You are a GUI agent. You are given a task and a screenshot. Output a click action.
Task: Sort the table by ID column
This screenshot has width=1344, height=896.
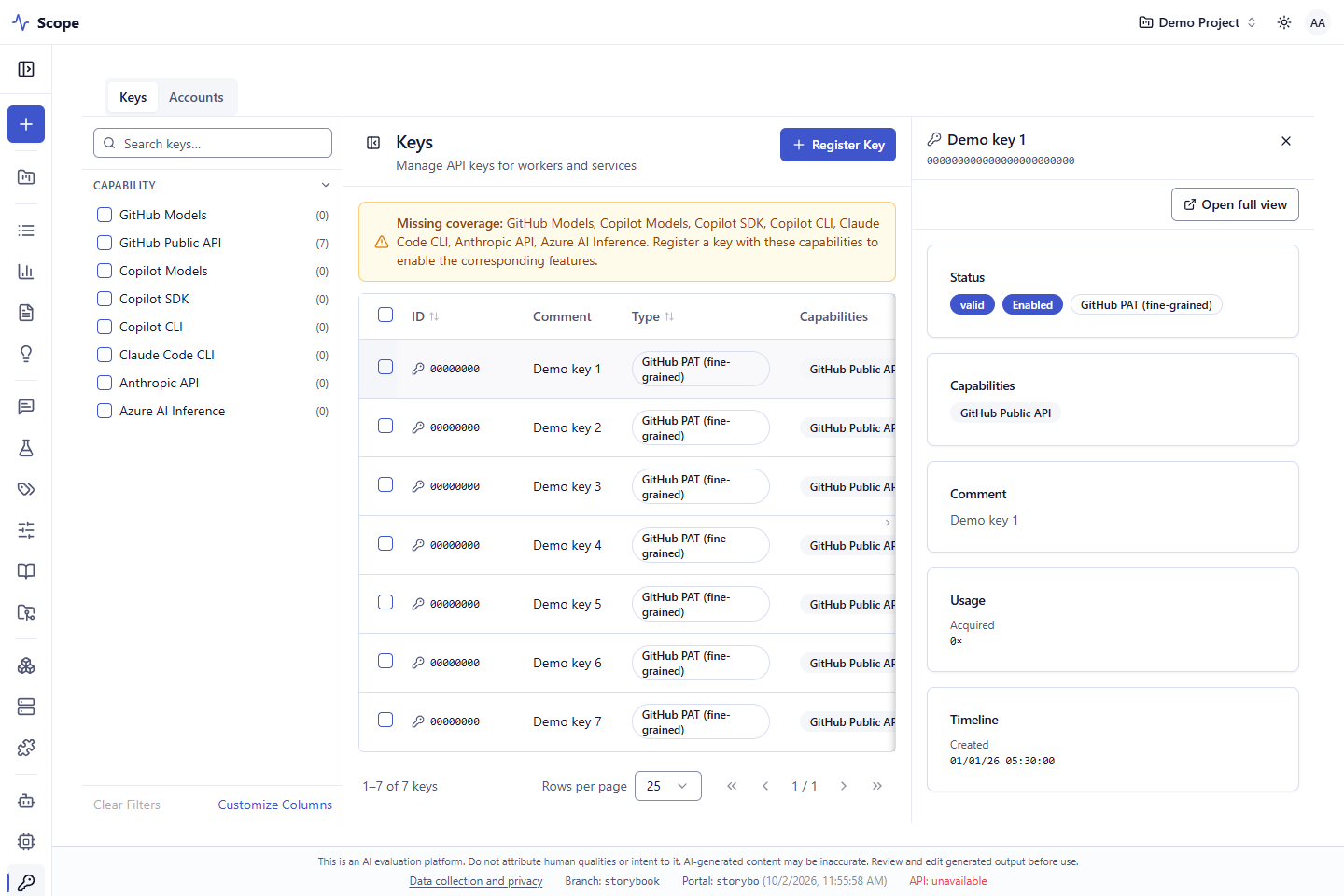425,316
